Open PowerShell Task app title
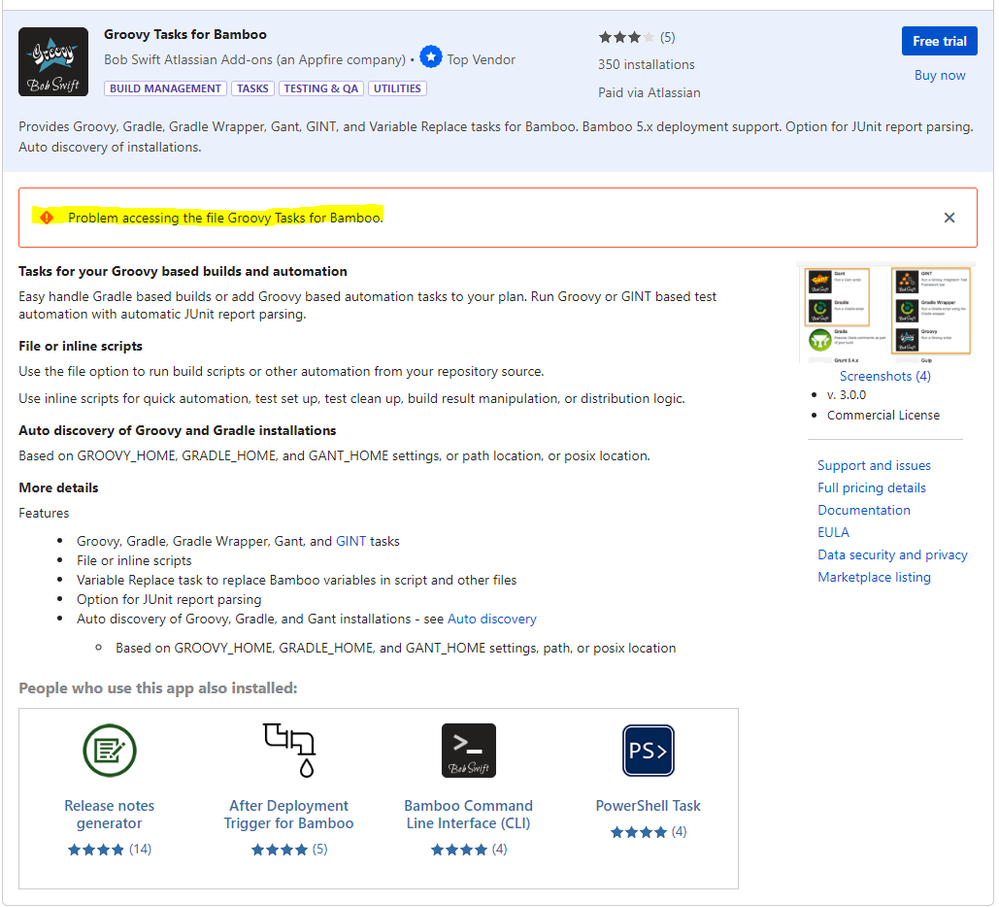Viewport: 999px width, 907px height. (x=648, y=806)
